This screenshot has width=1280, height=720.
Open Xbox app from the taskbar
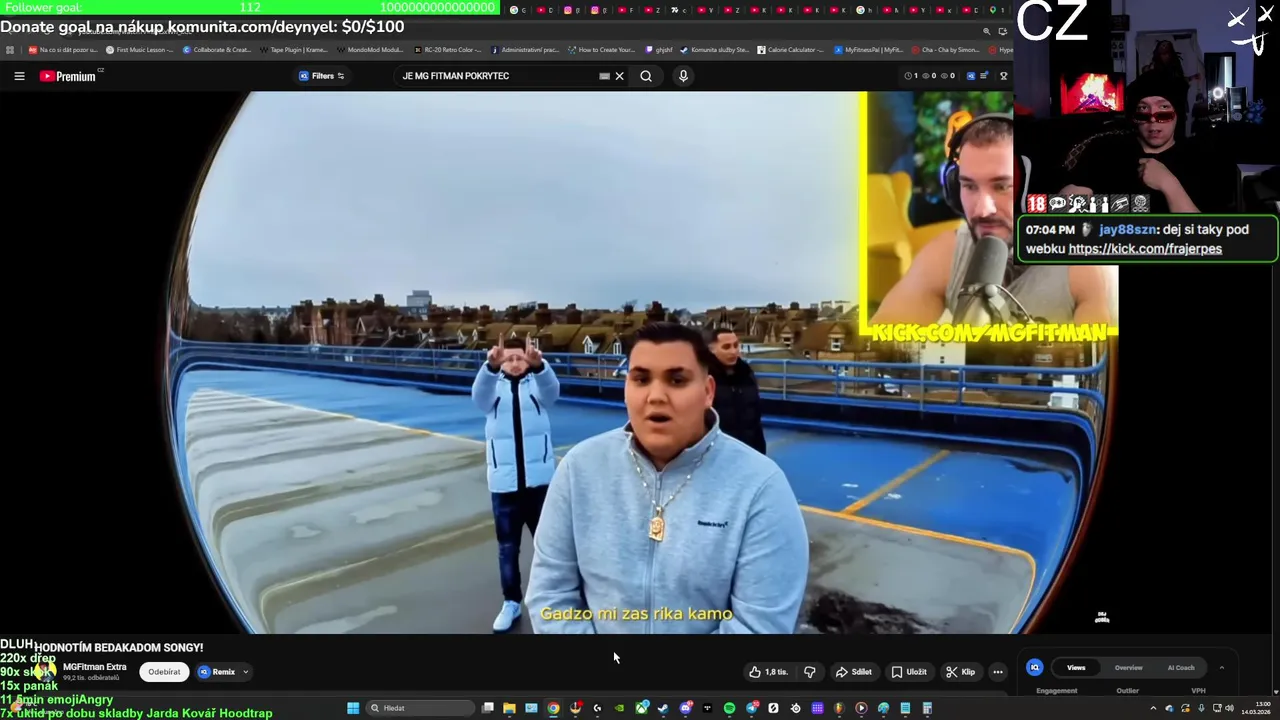641,708
